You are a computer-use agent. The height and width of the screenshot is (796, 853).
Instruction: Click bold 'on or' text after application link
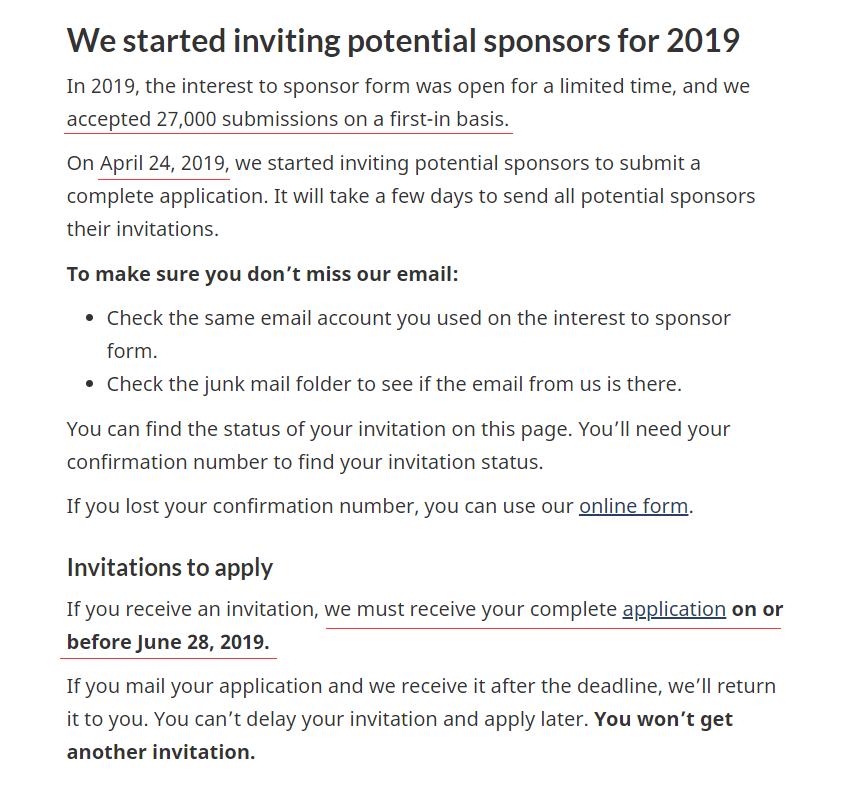(757, 609)
